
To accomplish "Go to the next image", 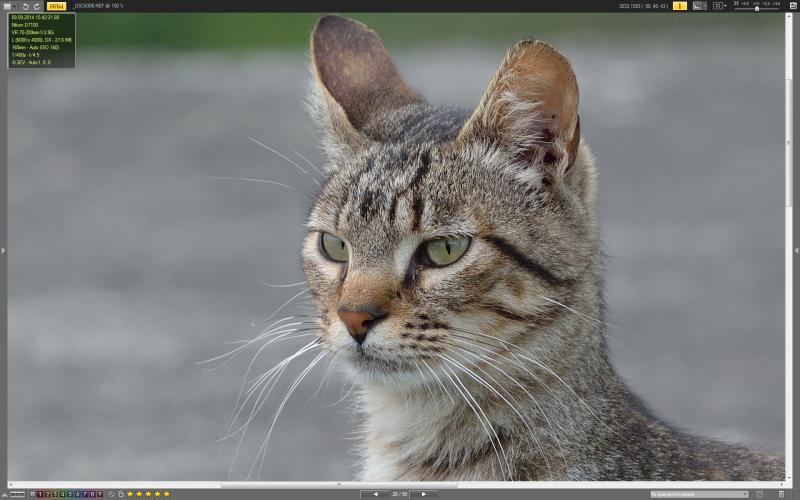I will point(423,494).
